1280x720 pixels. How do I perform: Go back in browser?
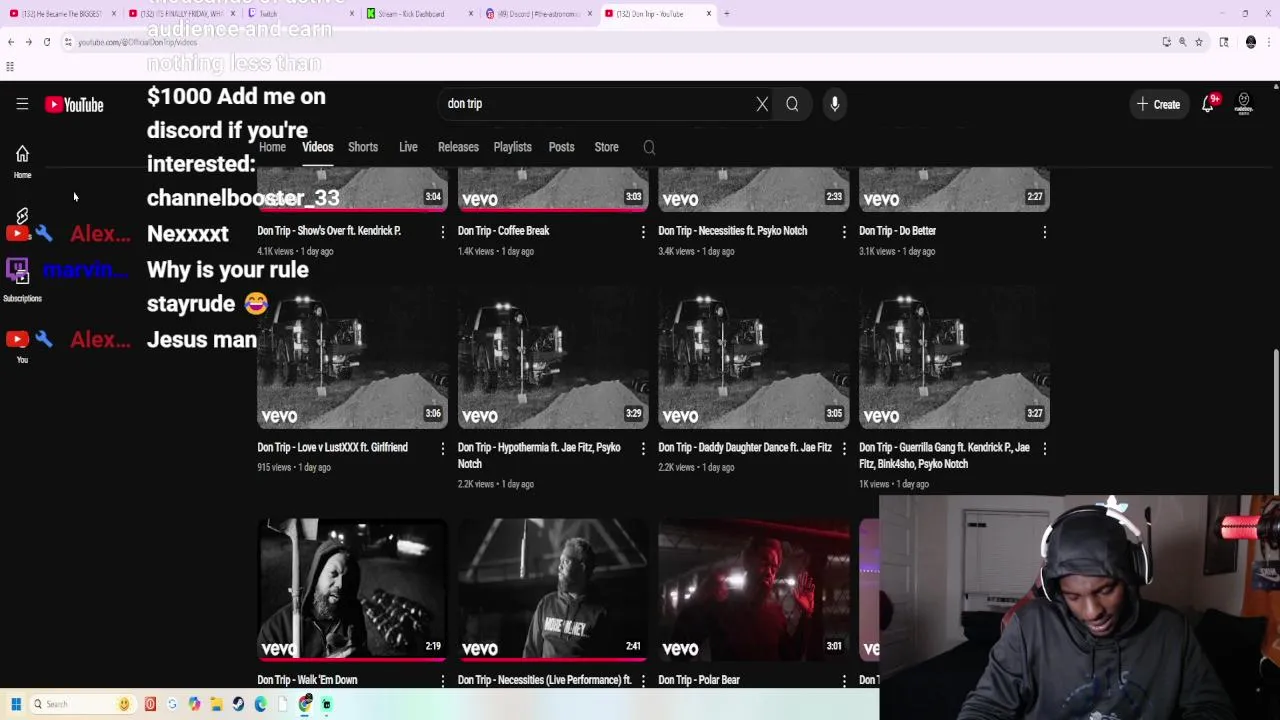point(10,42)
